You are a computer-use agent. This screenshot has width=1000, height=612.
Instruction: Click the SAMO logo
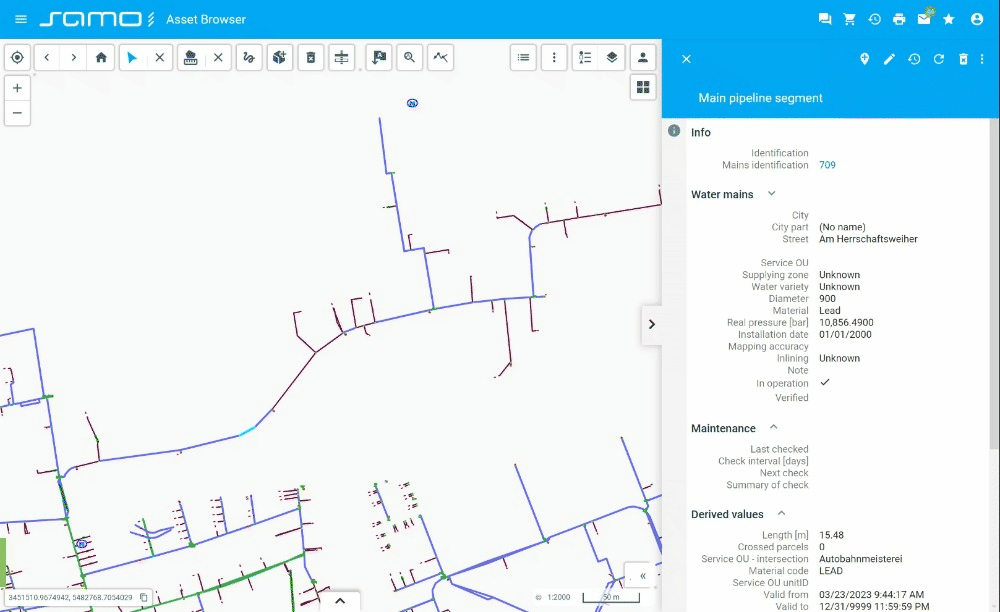(96, 19)
